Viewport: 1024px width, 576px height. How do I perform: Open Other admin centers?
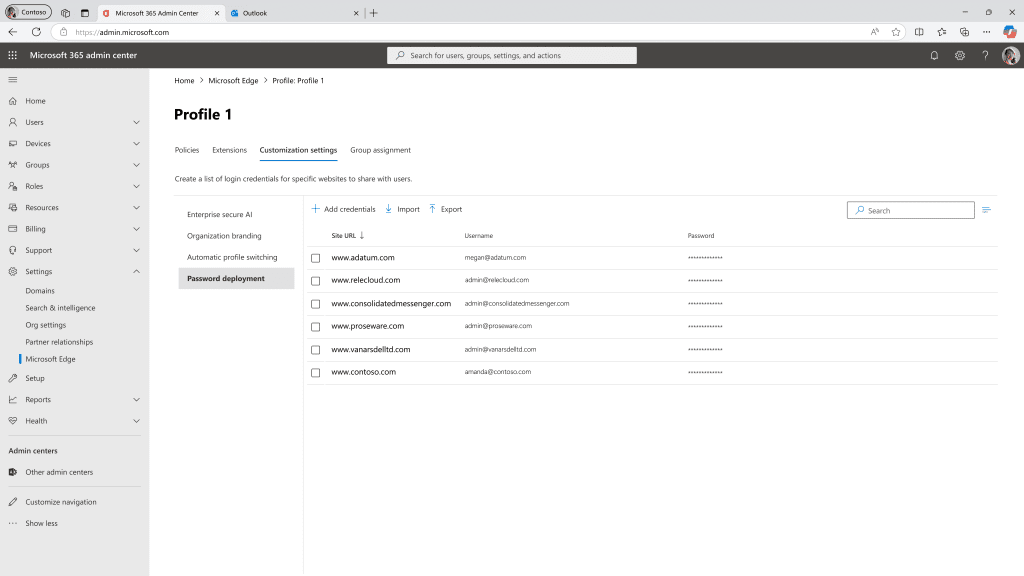(59, 472)
